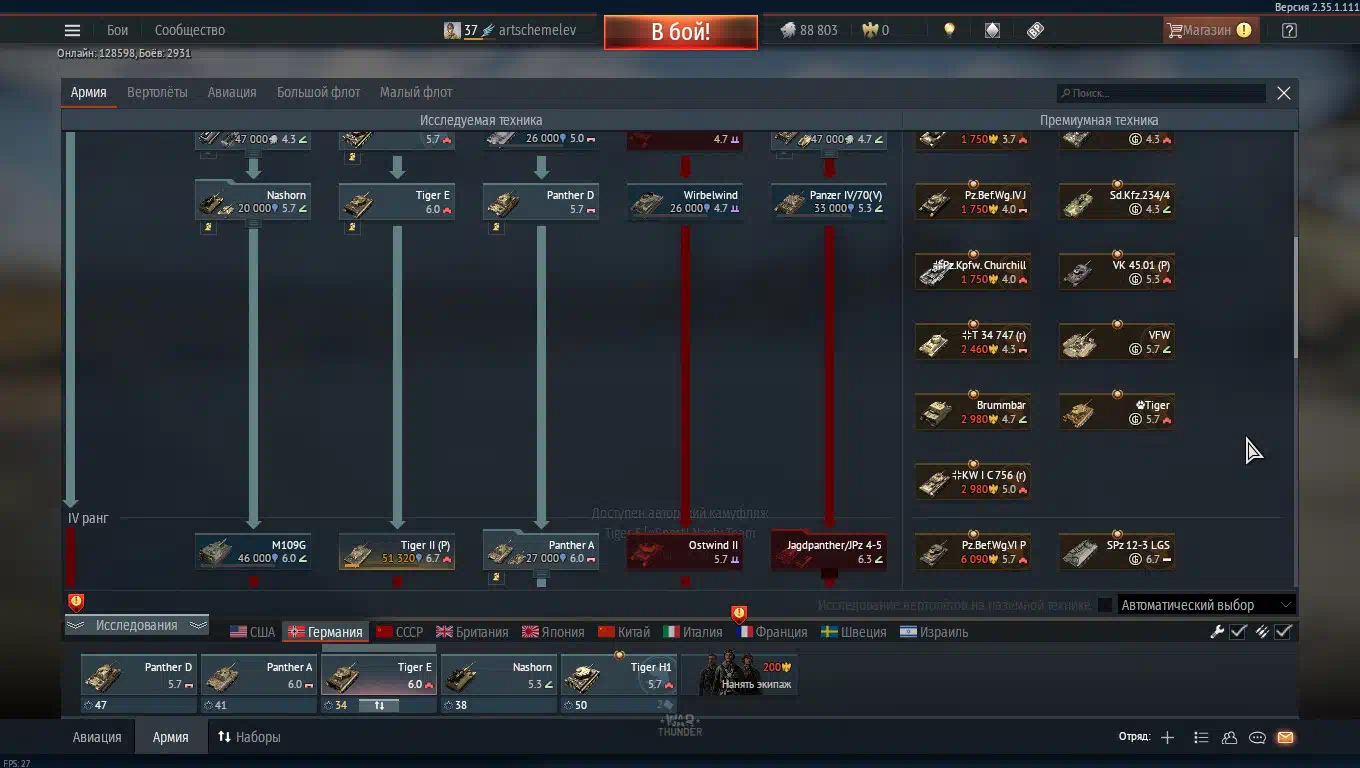This screenshot has width=1360, height=768.
Task: Open the artschemelev player profile
Action: (511, 30)
